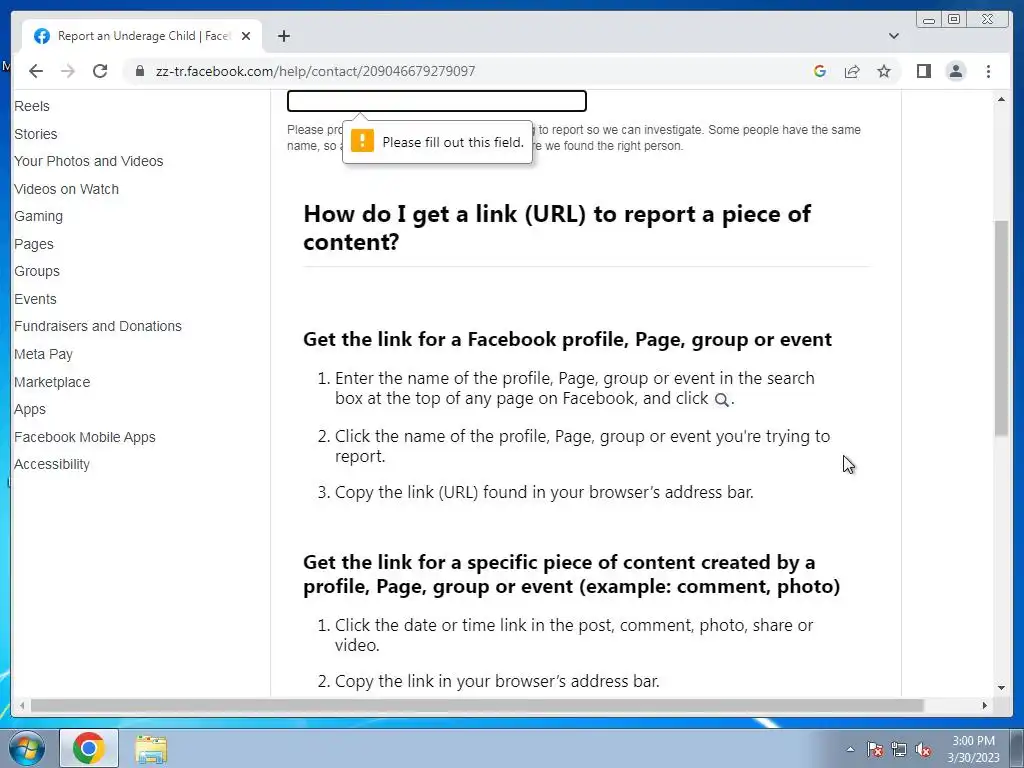Open Windows Explorer from the taskbar
1024x768 pixels.
click(x=151, y=749)
